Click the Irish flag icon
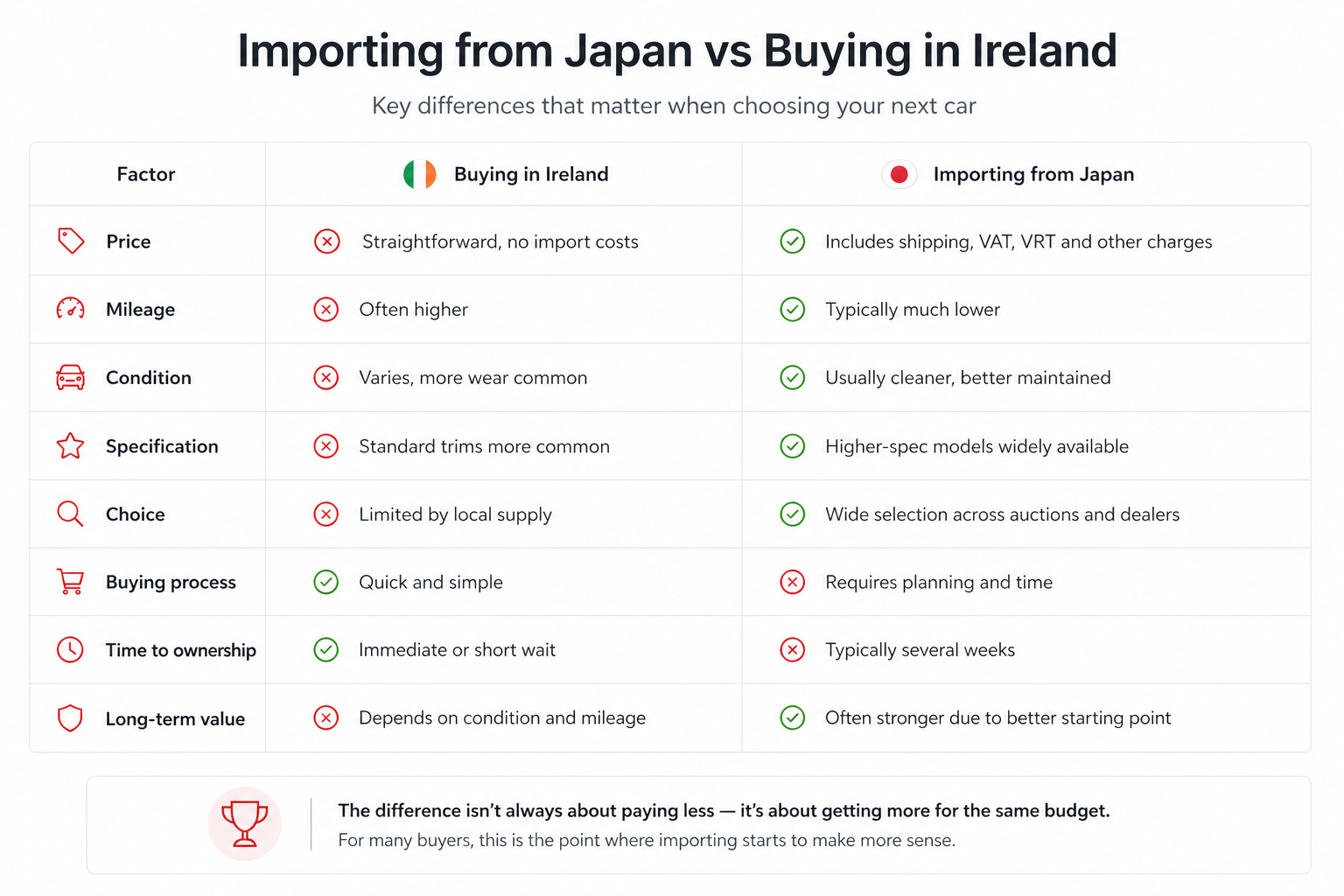The width and height of the screenshot is (1344, 896). [x=420, y=174]
